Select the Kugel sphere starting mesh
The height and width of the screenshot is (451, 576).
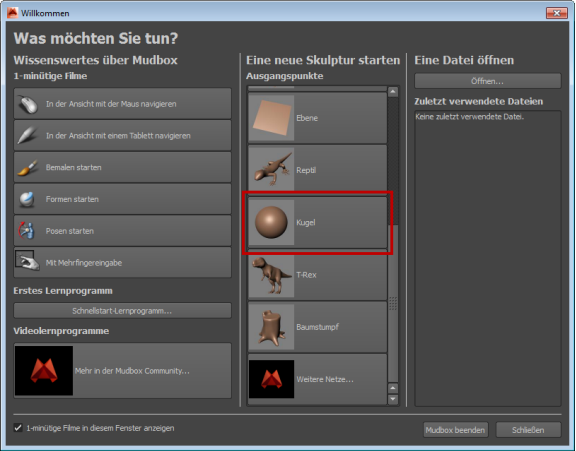(x=318, y=223)
